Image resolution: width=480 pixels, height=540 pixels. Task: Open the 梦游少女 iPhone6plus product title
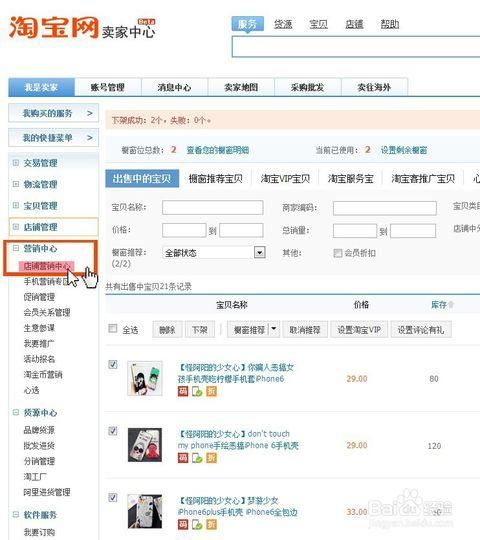point(238,506)
